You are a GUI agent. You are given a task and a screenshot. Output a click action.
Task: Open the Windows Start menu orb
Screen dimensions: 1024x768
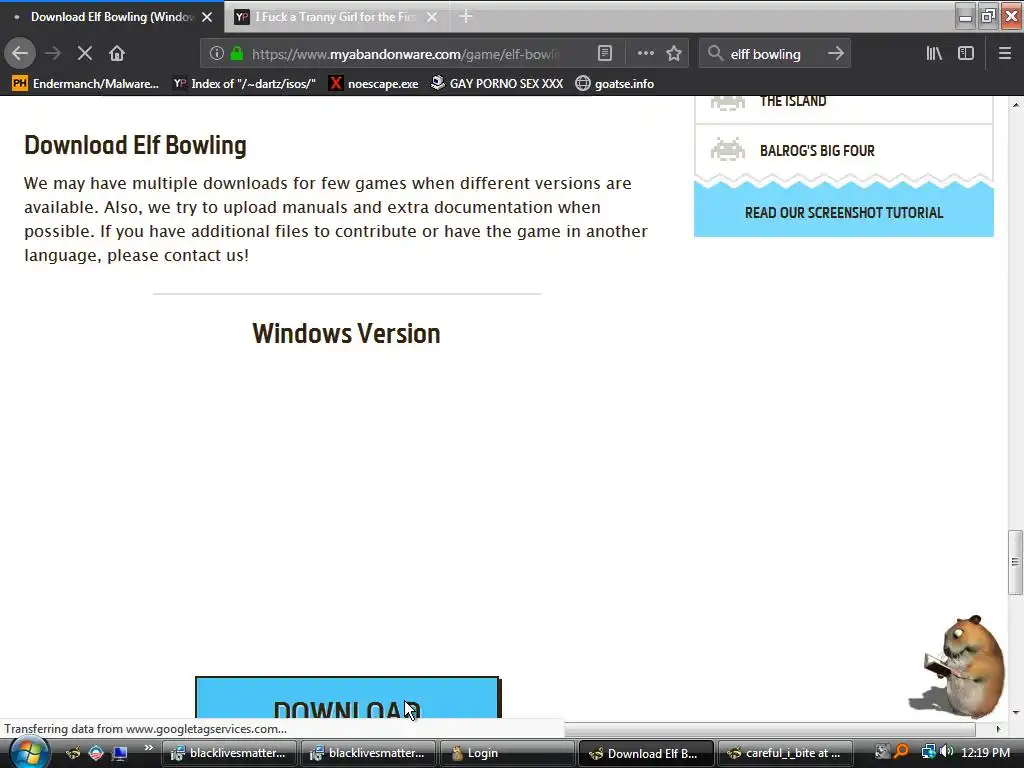[x=27, y=753]
